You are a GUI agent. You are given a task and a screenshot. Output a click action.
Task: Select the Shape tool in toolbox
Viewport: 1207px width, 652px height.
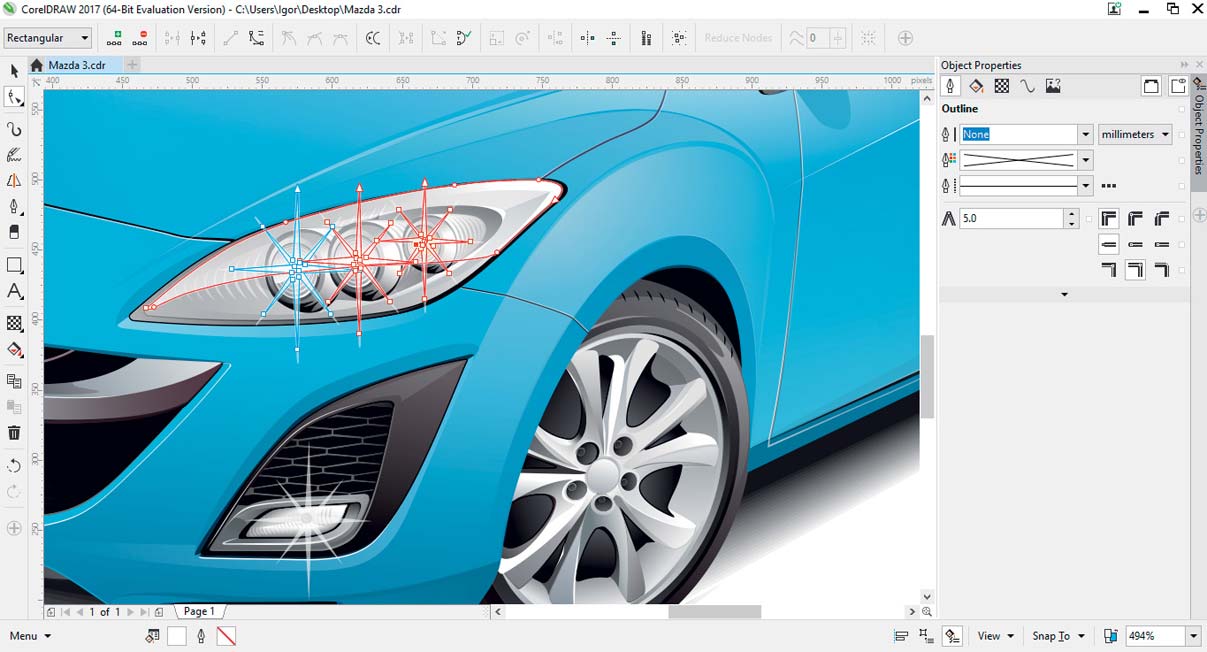tap(14, 98)
